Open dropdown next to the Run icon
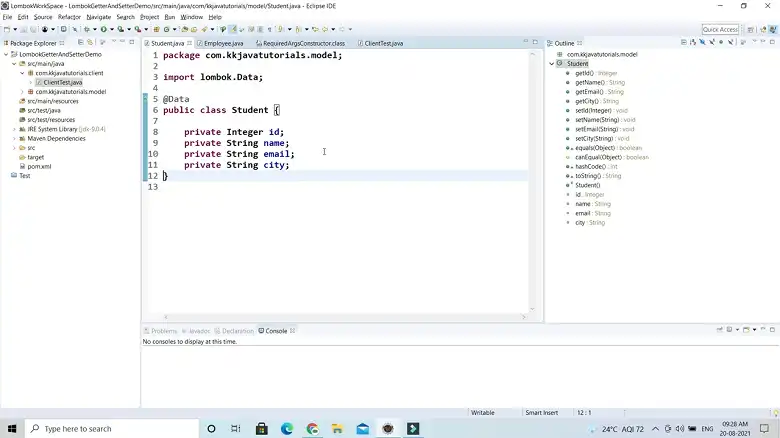The height and width of the screenshot is (438, 780). coord(112,29)
